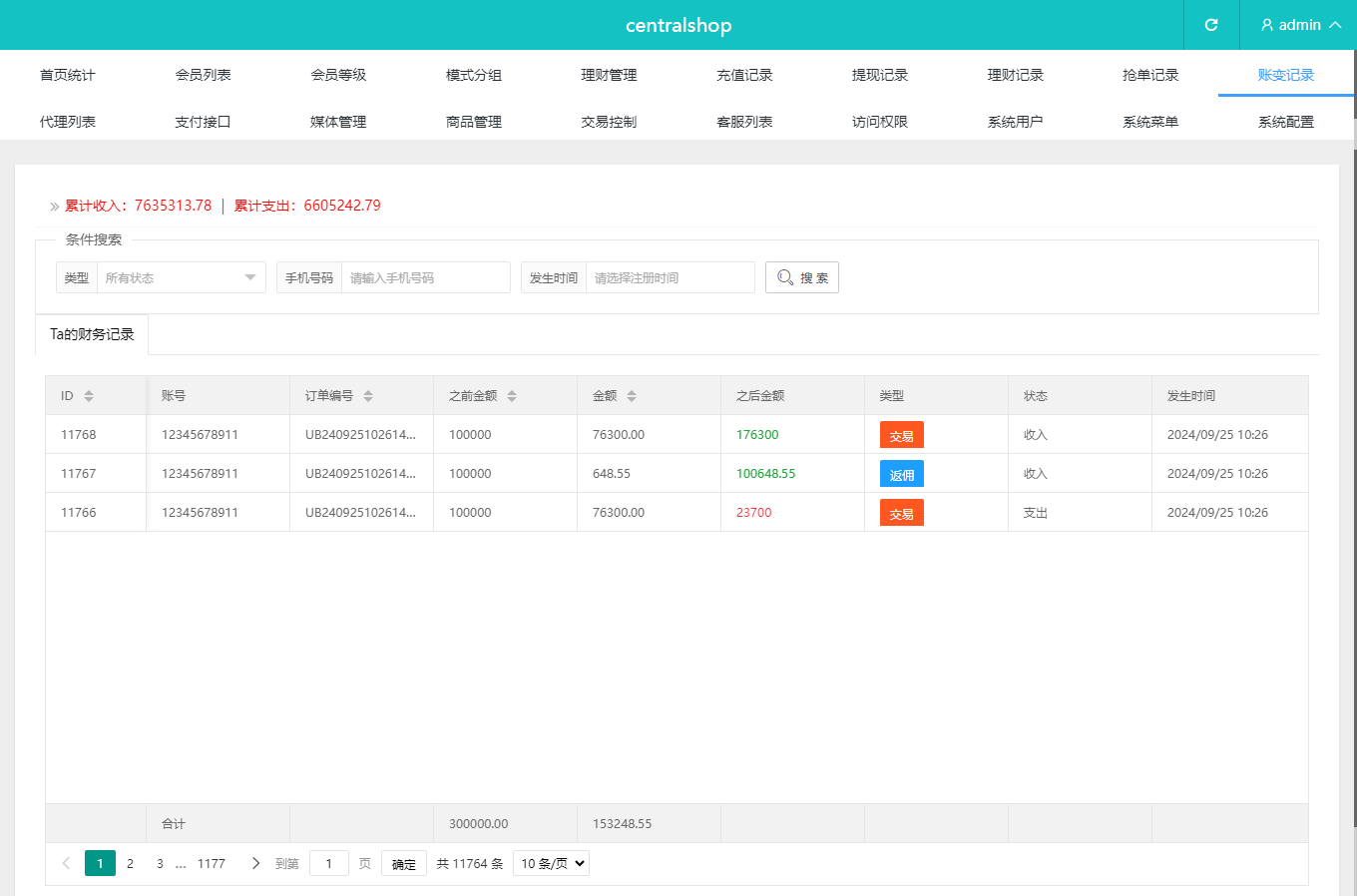
Task: Click the orange 交易 tag in row 11768
Action: coord(901,435)
